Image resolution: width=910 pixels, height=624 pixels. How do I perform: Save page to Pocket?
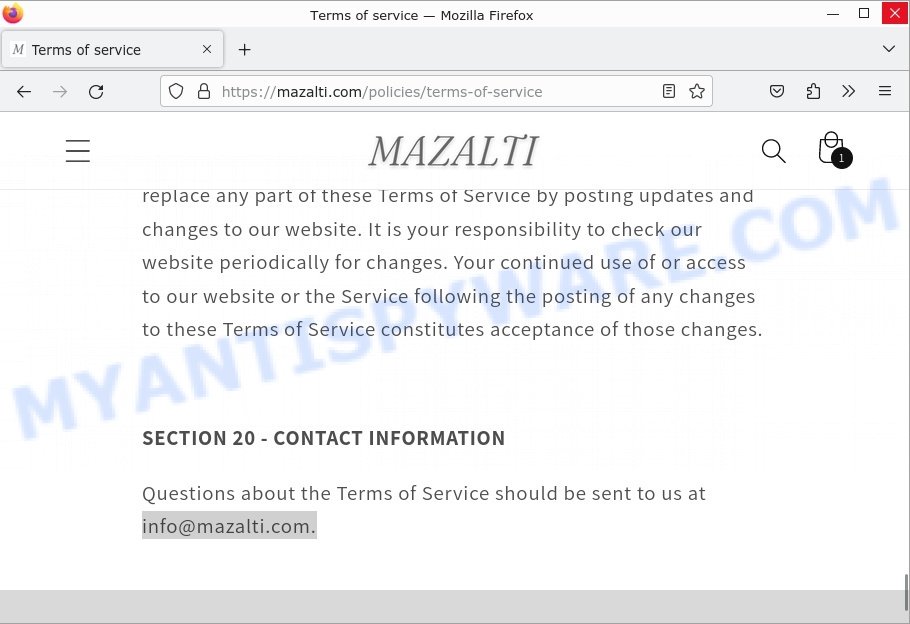pyautogui.click(x=777, y=91)
